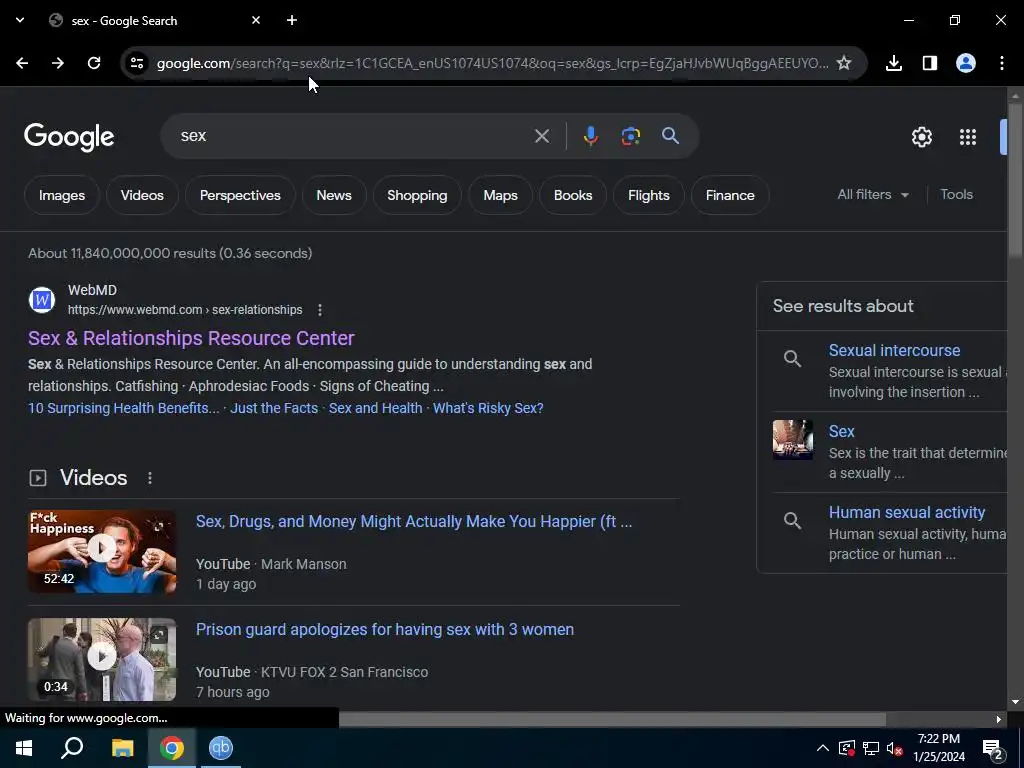Open the What's Risky Sex? sitelink
This screenshot has width=1024, height=768.
(488, 408)
